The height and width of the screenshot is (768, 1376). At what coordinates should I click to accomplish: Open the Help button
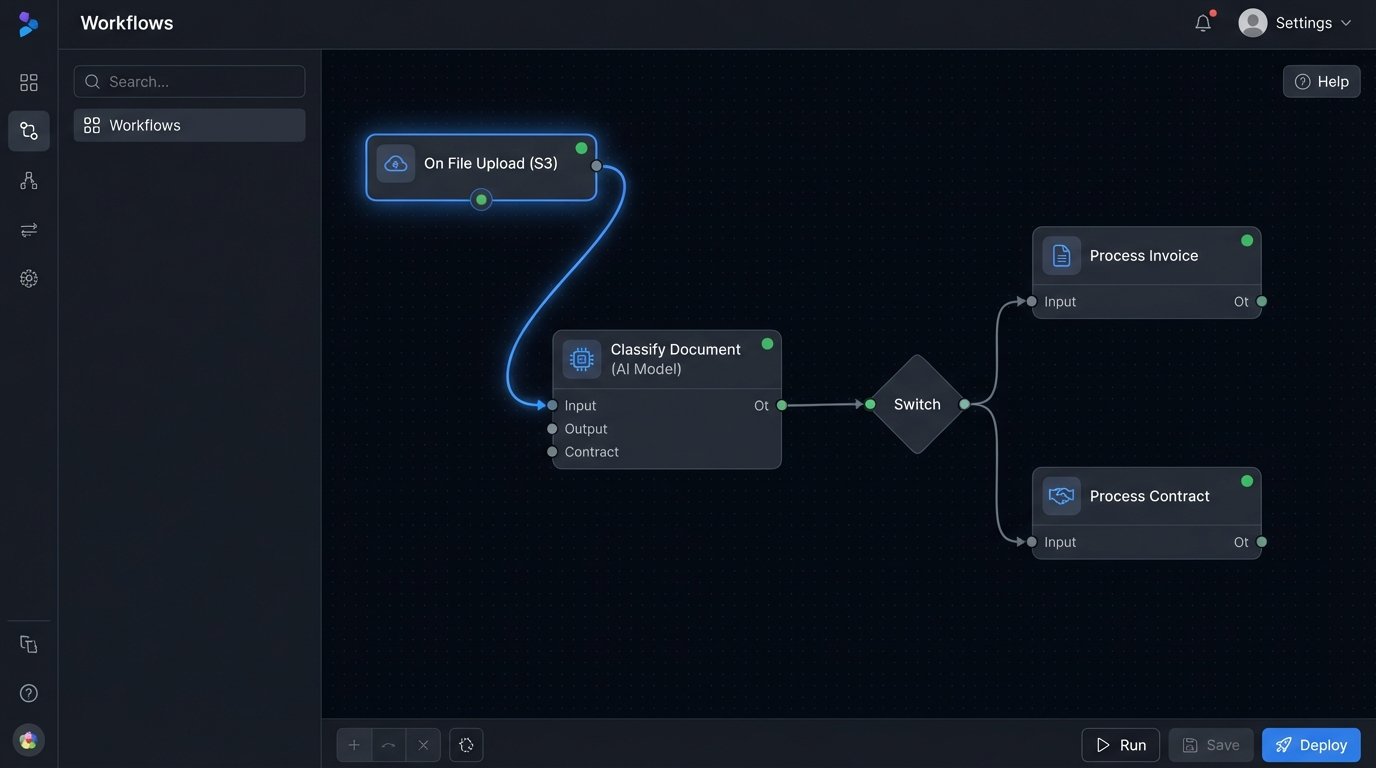coord(1321,82)
